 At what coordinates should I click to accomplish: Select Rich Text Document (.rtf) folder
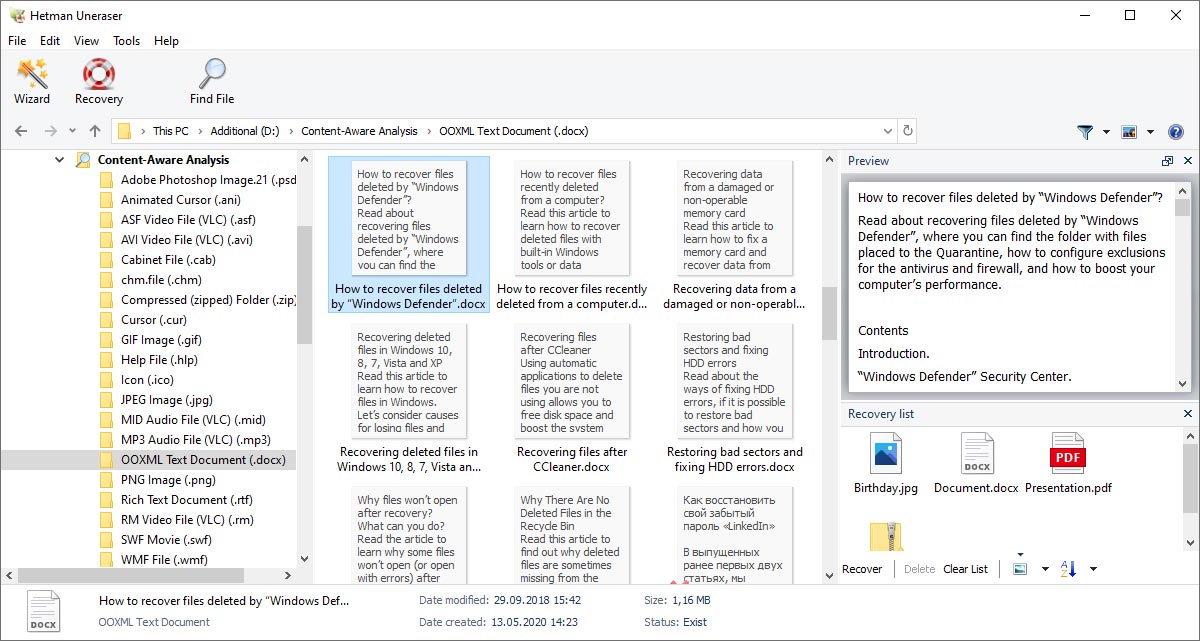[x=176, y=500]
